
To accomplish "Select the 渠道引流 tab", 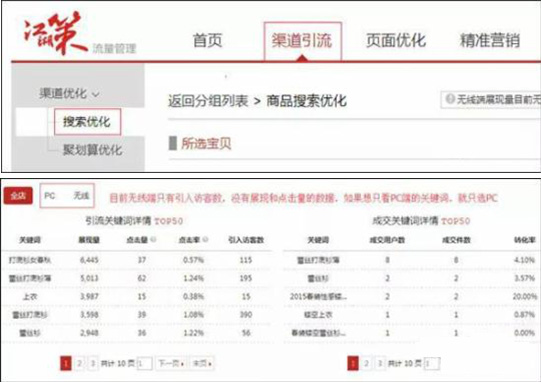I will coord(303,41).
